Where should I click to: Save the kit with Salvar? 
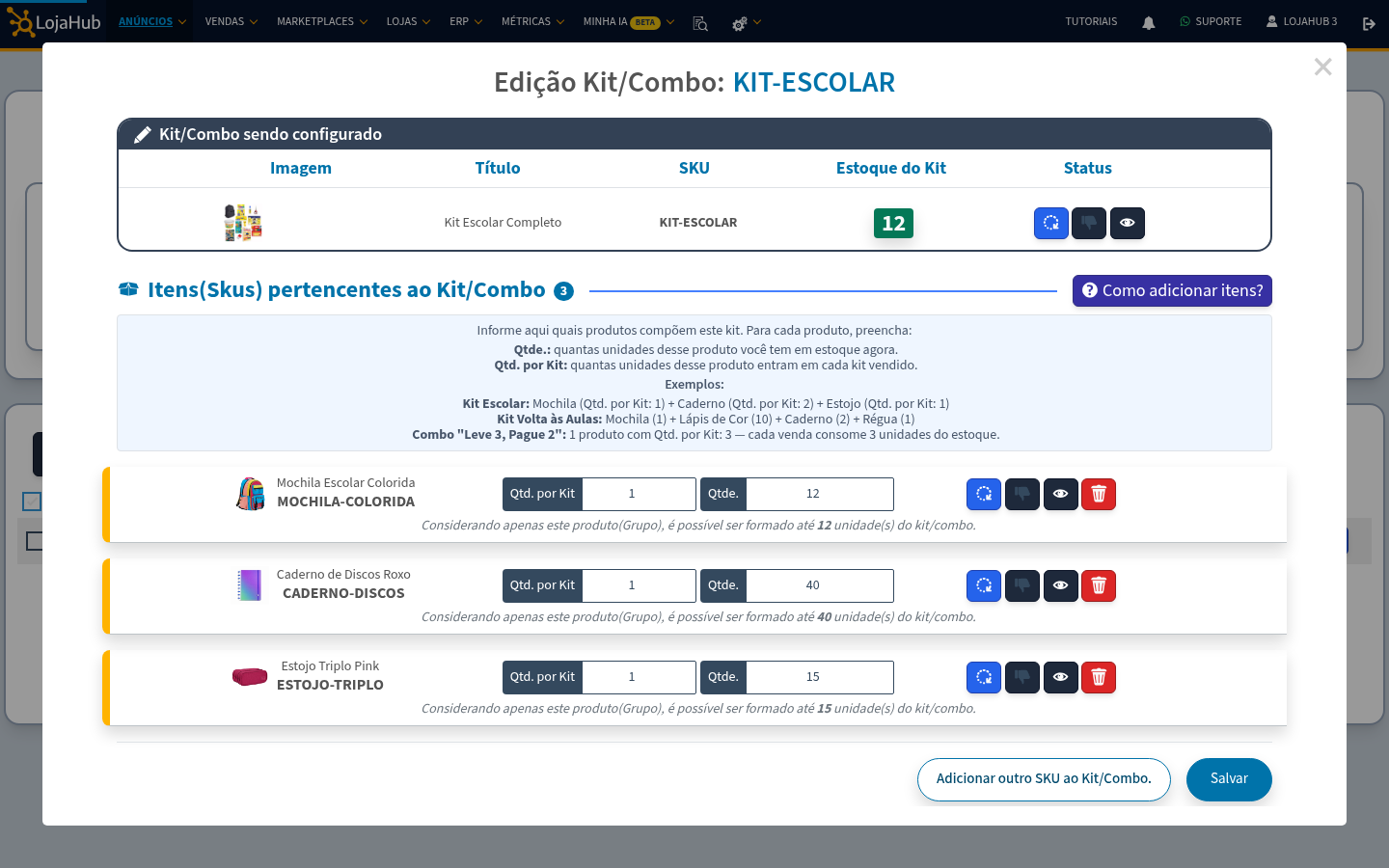tap(1229, 779)
